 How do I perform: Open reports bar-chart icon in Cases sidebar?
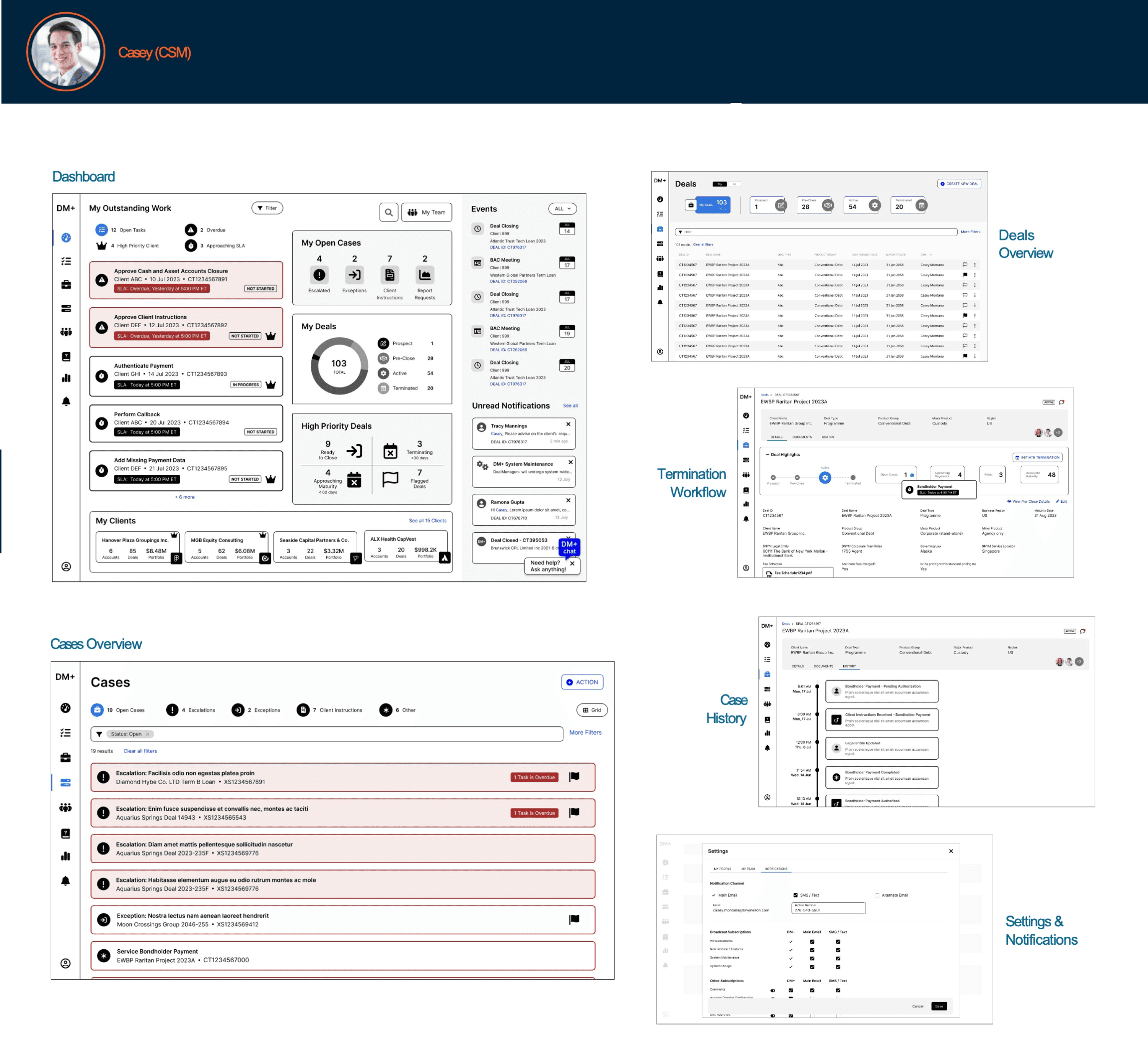(x=66, y=856)
